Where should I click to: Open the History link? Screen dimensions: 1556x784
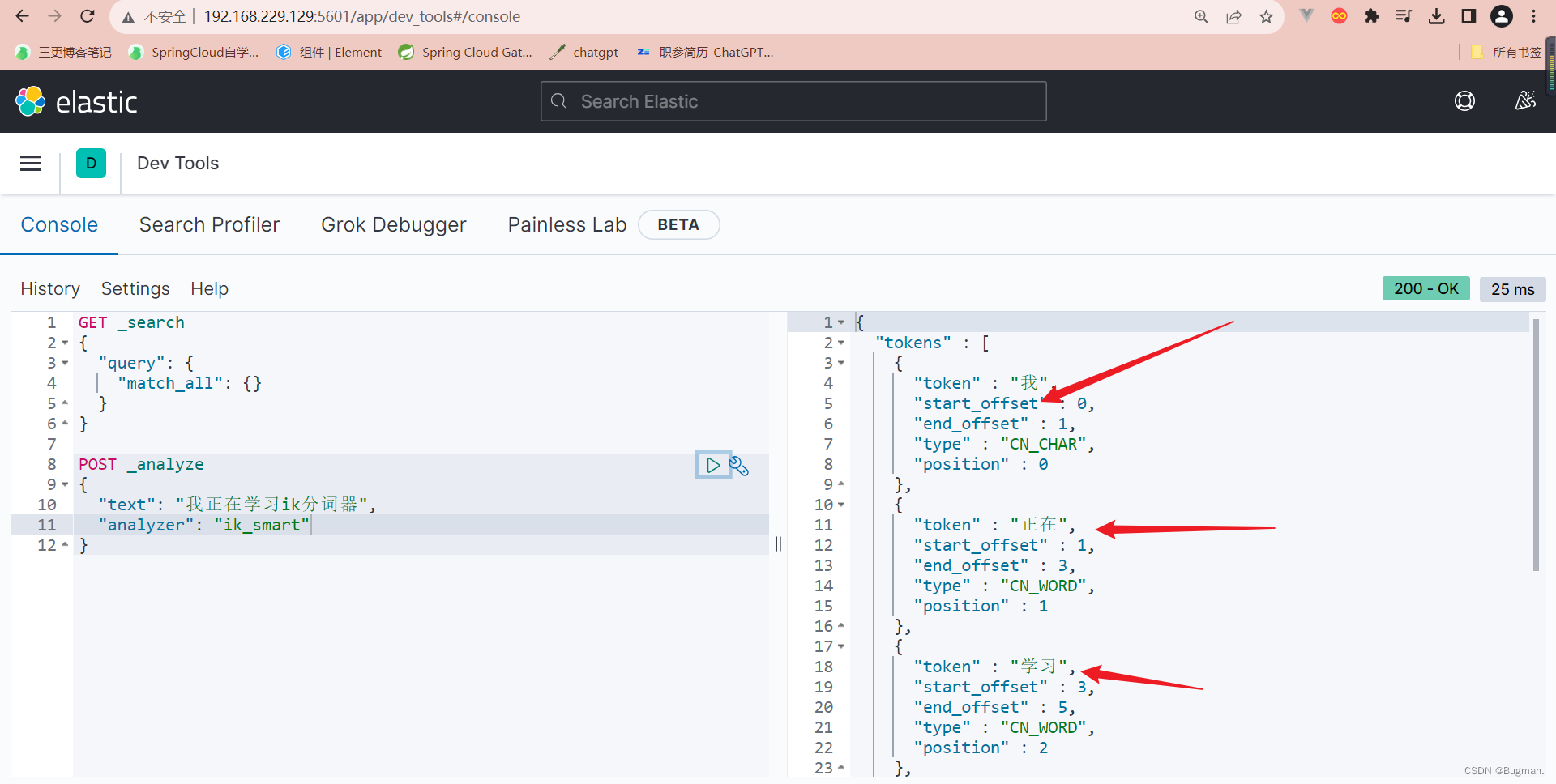click(50, 288)
